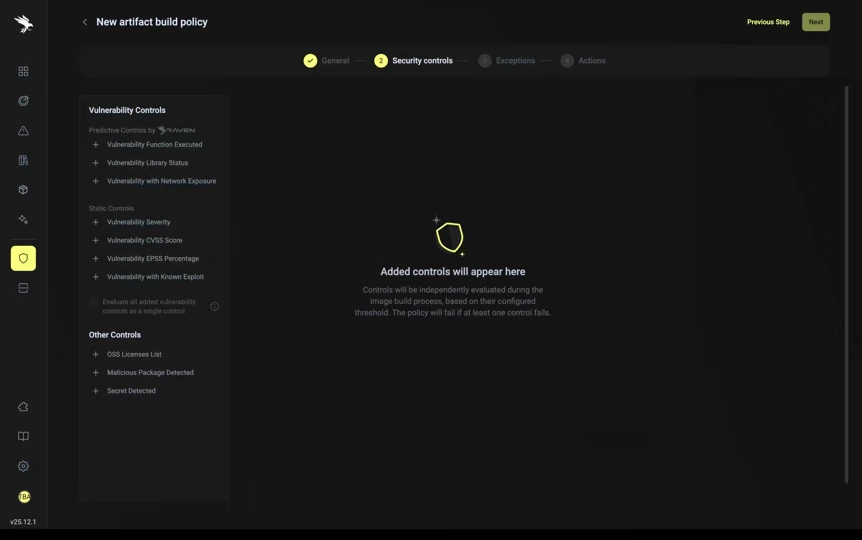Screen dimensions: 862x540
Task: Add Vulnerability CVSS Score control
Action: 96,240
